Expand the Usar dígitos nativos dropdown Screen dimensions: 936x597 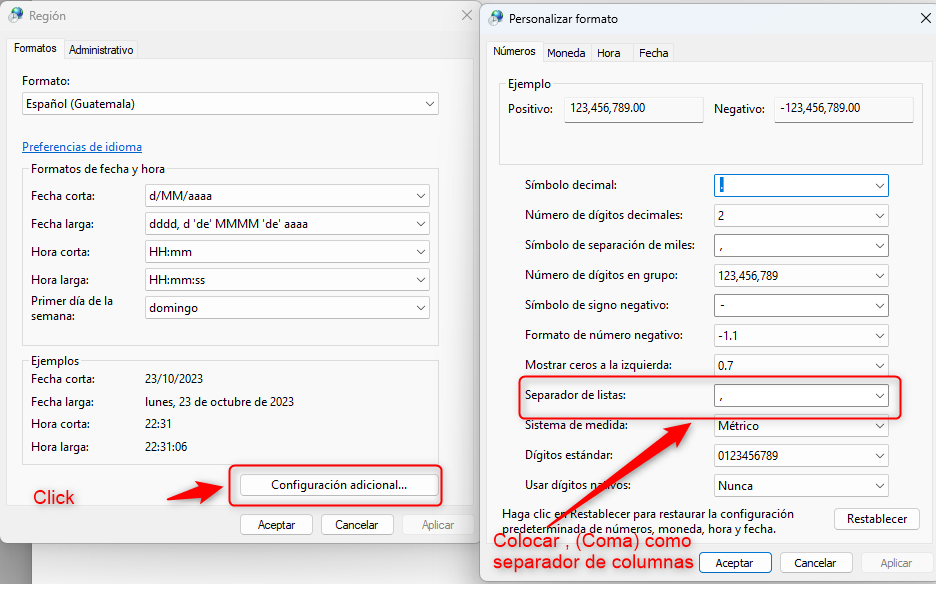click(879, 485)
